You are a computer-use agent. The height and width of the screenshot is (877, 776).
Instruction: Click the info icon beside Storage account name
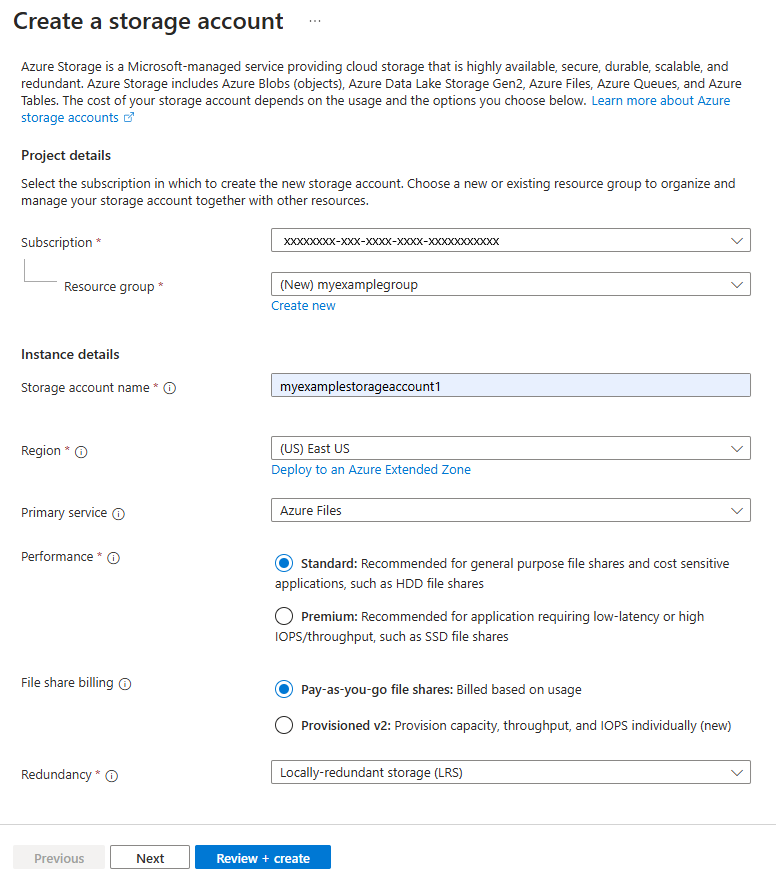tap(169, 387)
